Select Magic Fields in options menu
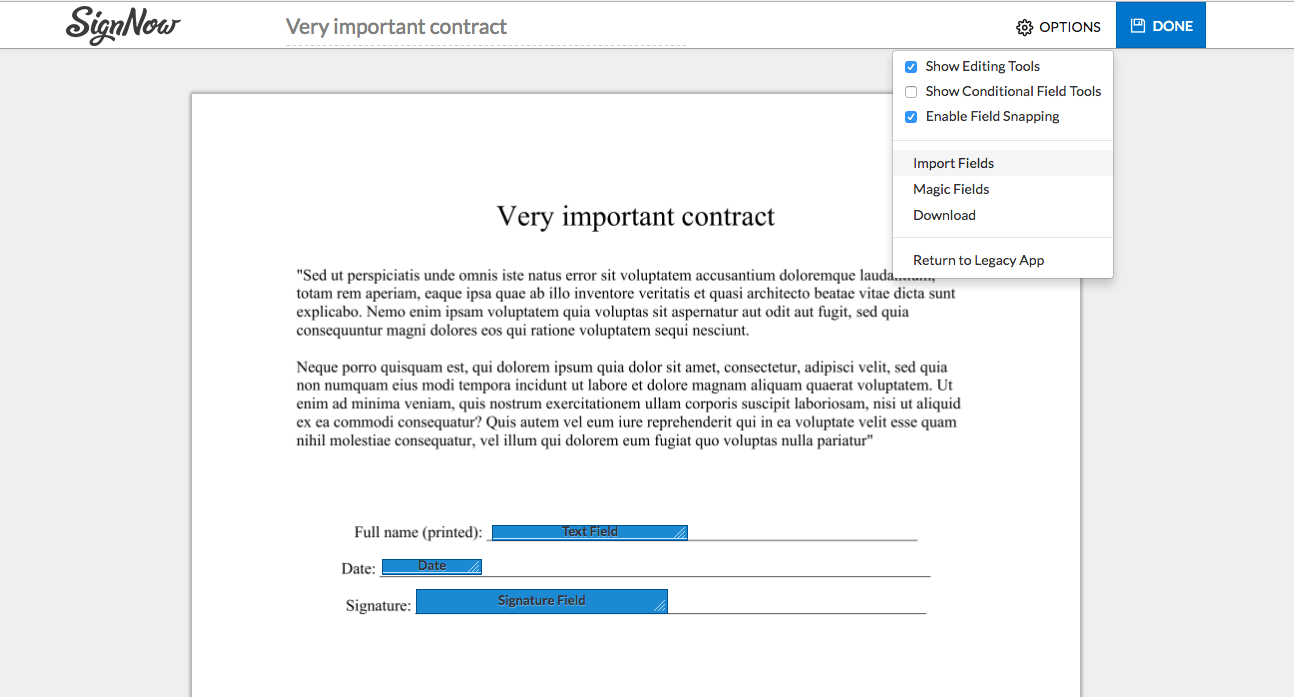The height and width of the screenshot is (697, 1294). (951, 189)
